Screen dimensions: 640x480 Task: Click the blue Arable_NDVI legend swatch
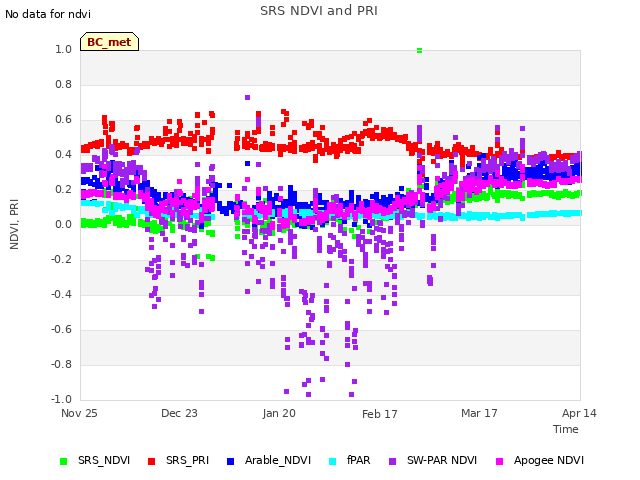(x=231, y=461)
